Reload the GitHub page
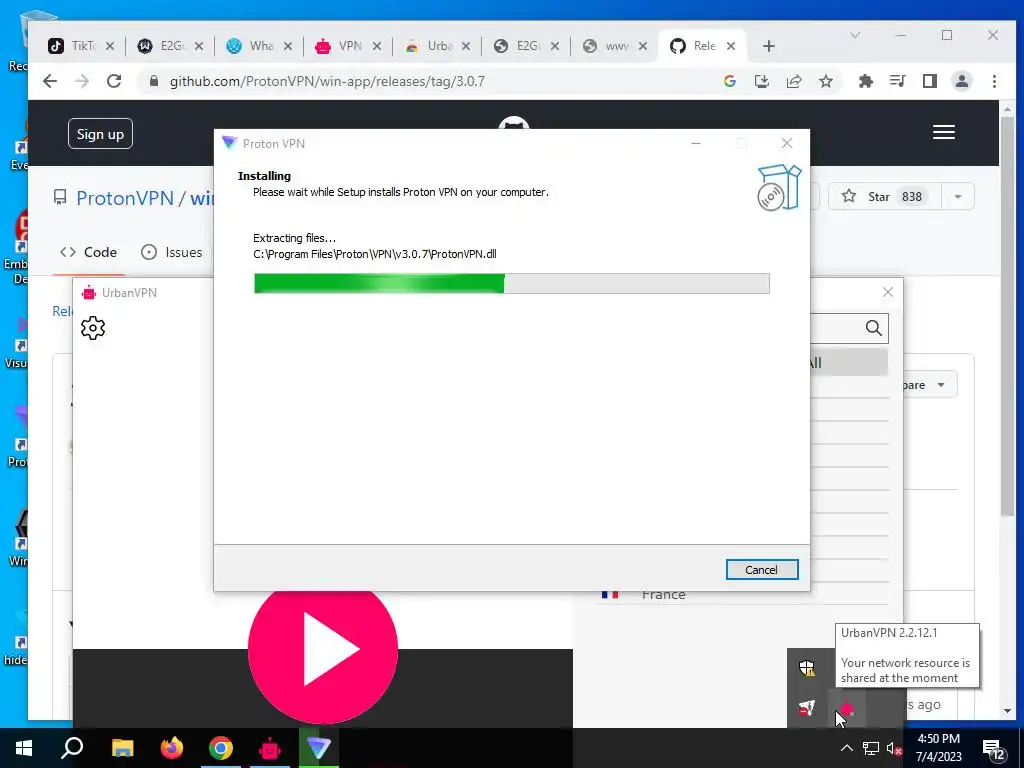The image size is (1024, 768). coord(114,81)
